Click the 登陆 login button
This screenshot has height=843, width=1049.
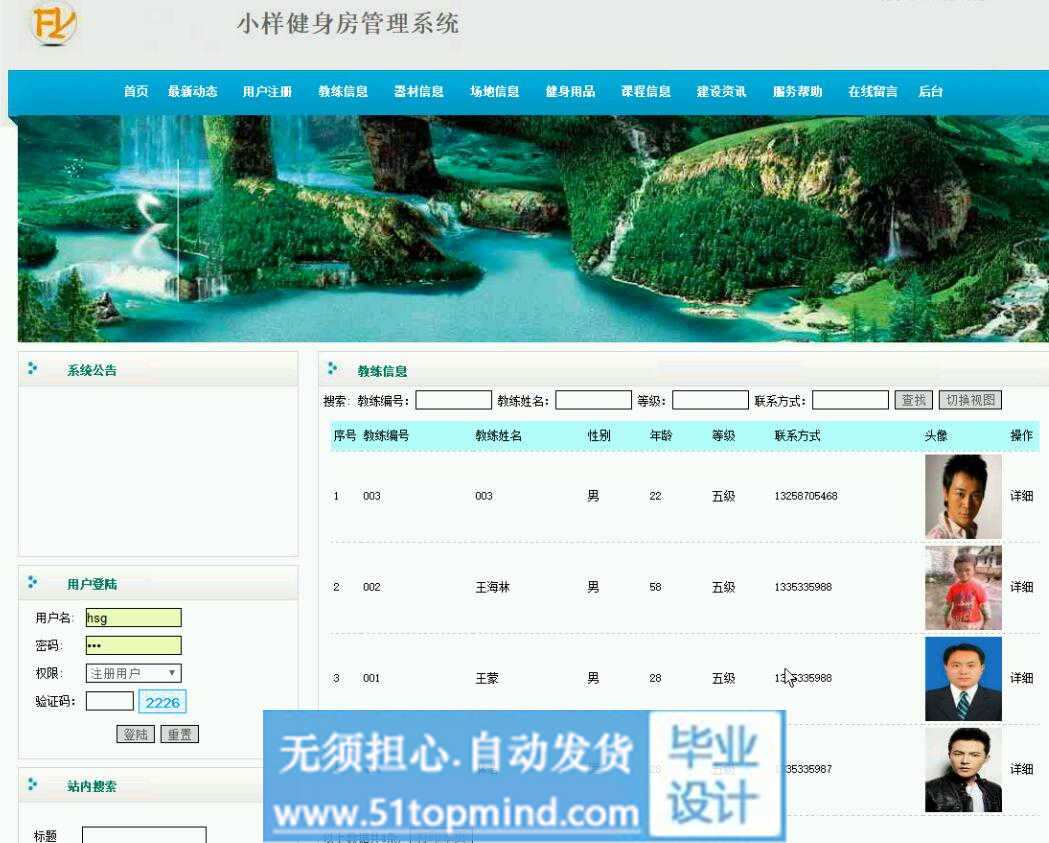click(136, 734)
